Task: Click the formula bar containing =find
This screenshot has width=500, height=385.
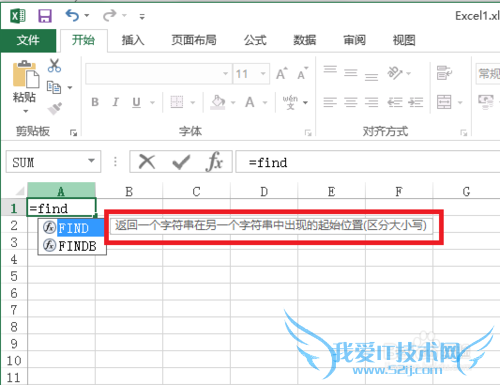Action: pos(368,162)
